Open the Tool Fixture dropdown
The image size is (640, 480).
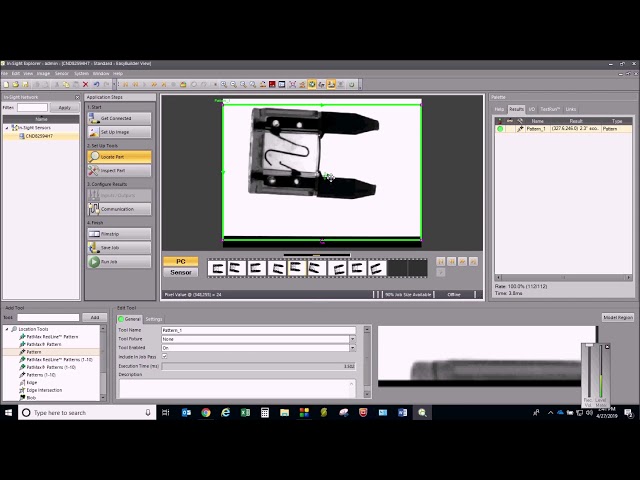[352, 339]
